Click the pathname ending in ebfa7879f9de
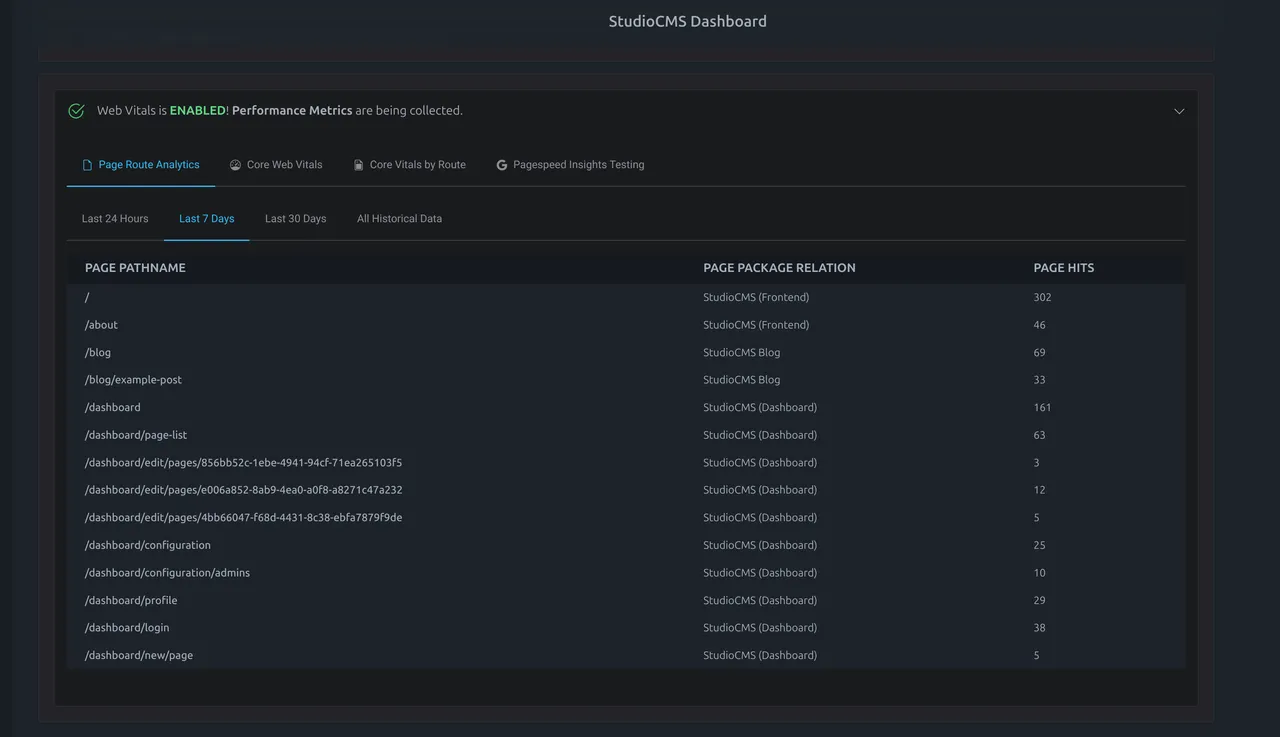Screen dimensions: 1280x737 [243, 518]
